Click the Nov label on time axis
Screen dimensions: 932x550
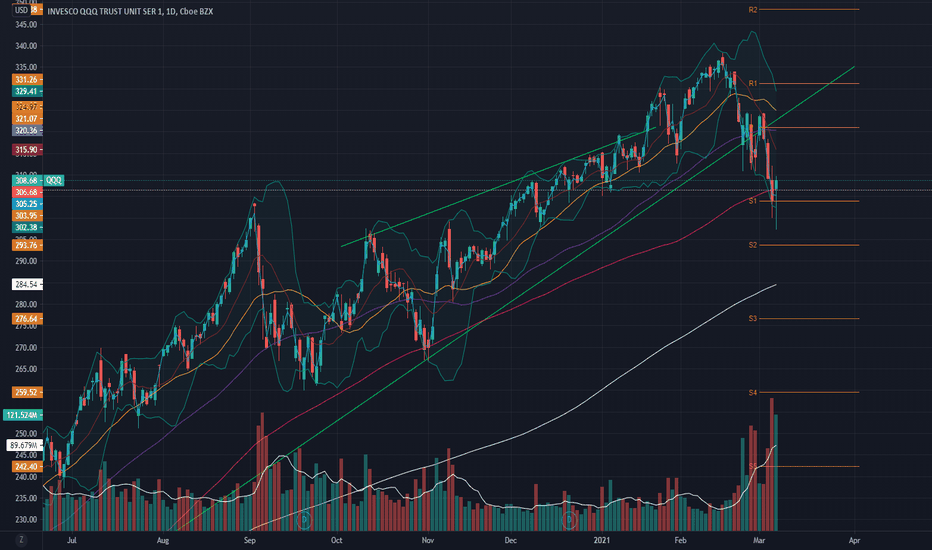[x=427, y=540]
